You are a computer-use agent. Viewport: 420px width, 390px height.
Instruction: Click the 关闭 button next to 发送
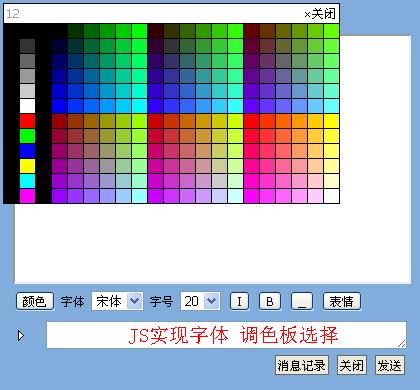(x=352, y=365)
